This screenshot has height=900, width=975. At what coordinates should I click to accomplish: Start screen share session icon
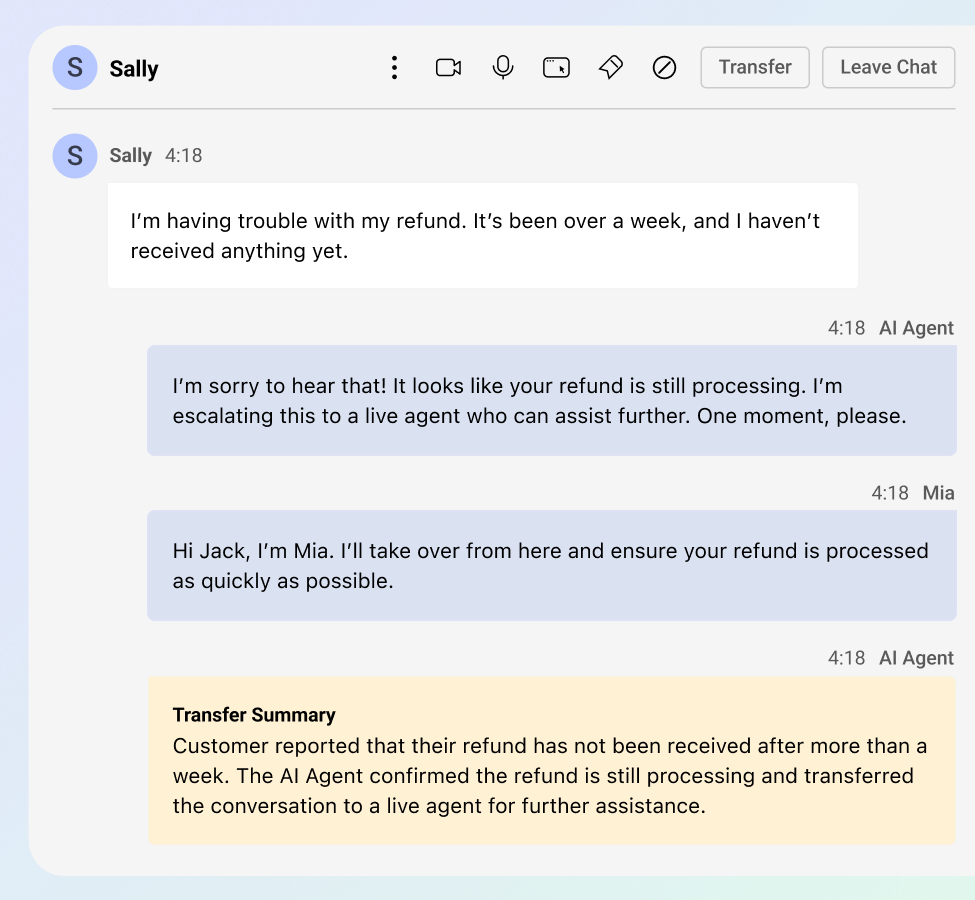[557, 67]
